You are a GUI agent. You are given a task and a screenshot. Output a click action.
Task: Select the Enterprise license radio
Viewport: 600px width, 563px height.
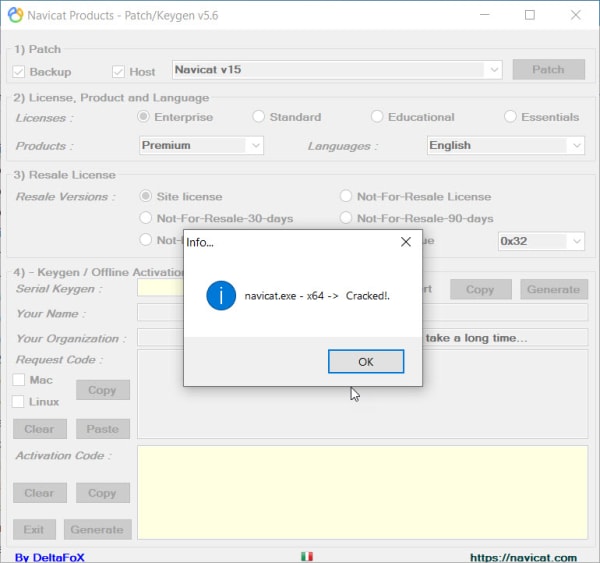coord(143,116)
